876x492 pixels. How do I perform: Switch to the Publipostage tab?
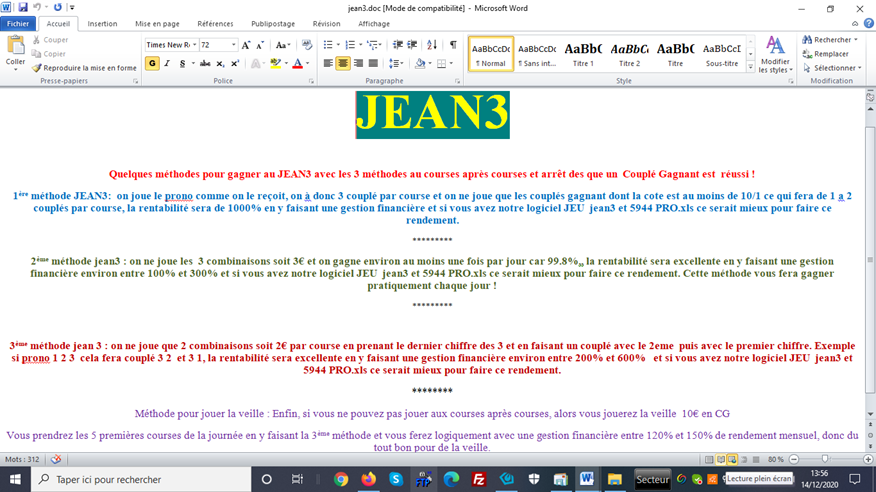273,23
